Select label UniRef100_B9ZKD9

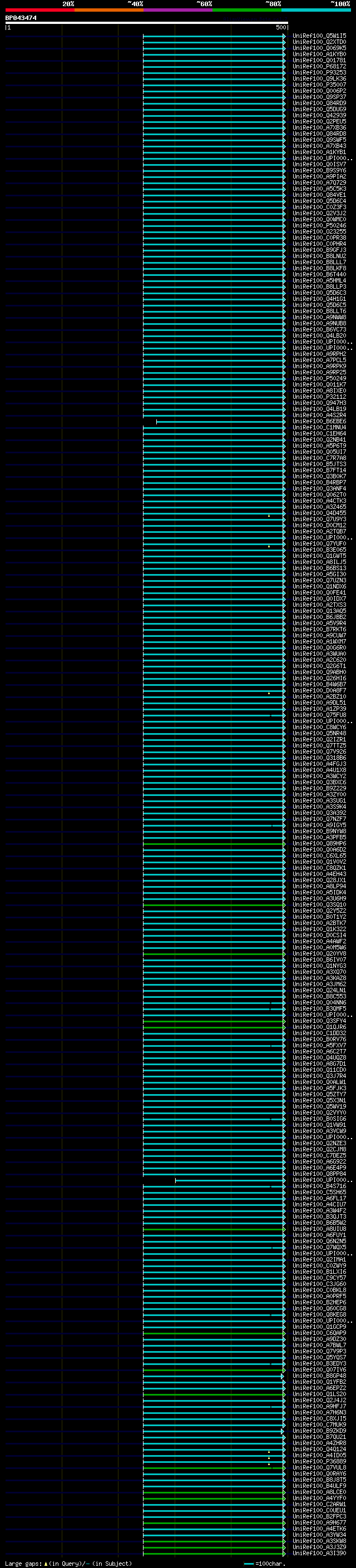(x=319, y=1431)
